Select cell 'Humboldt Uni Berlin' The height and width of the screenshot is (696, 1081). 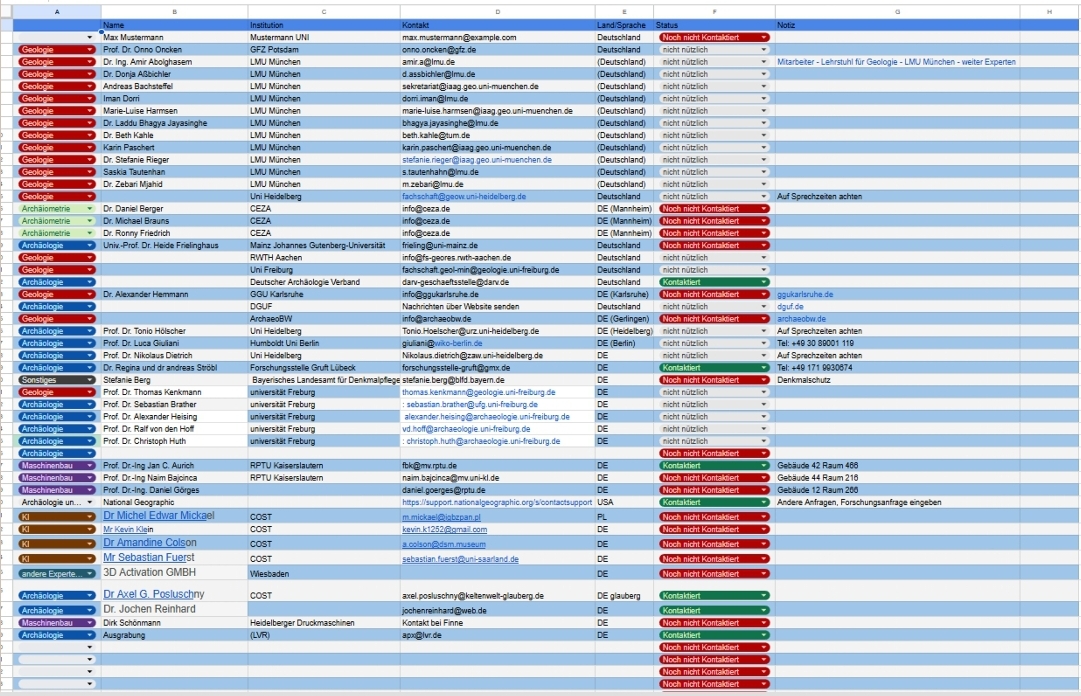point(324,343)
